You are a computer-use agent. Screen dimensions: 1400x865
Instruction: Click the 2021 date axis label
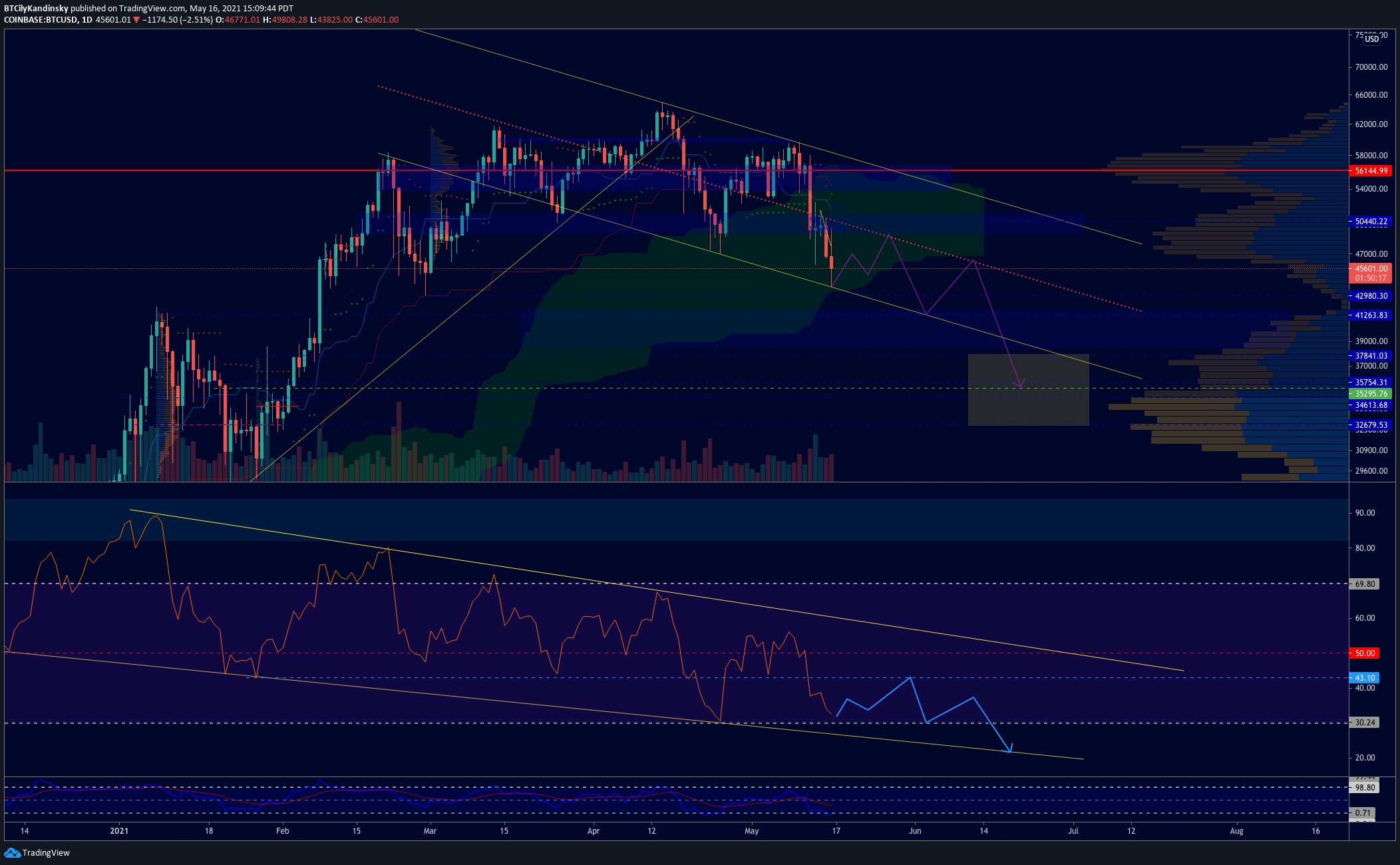[x=119, y=831]
